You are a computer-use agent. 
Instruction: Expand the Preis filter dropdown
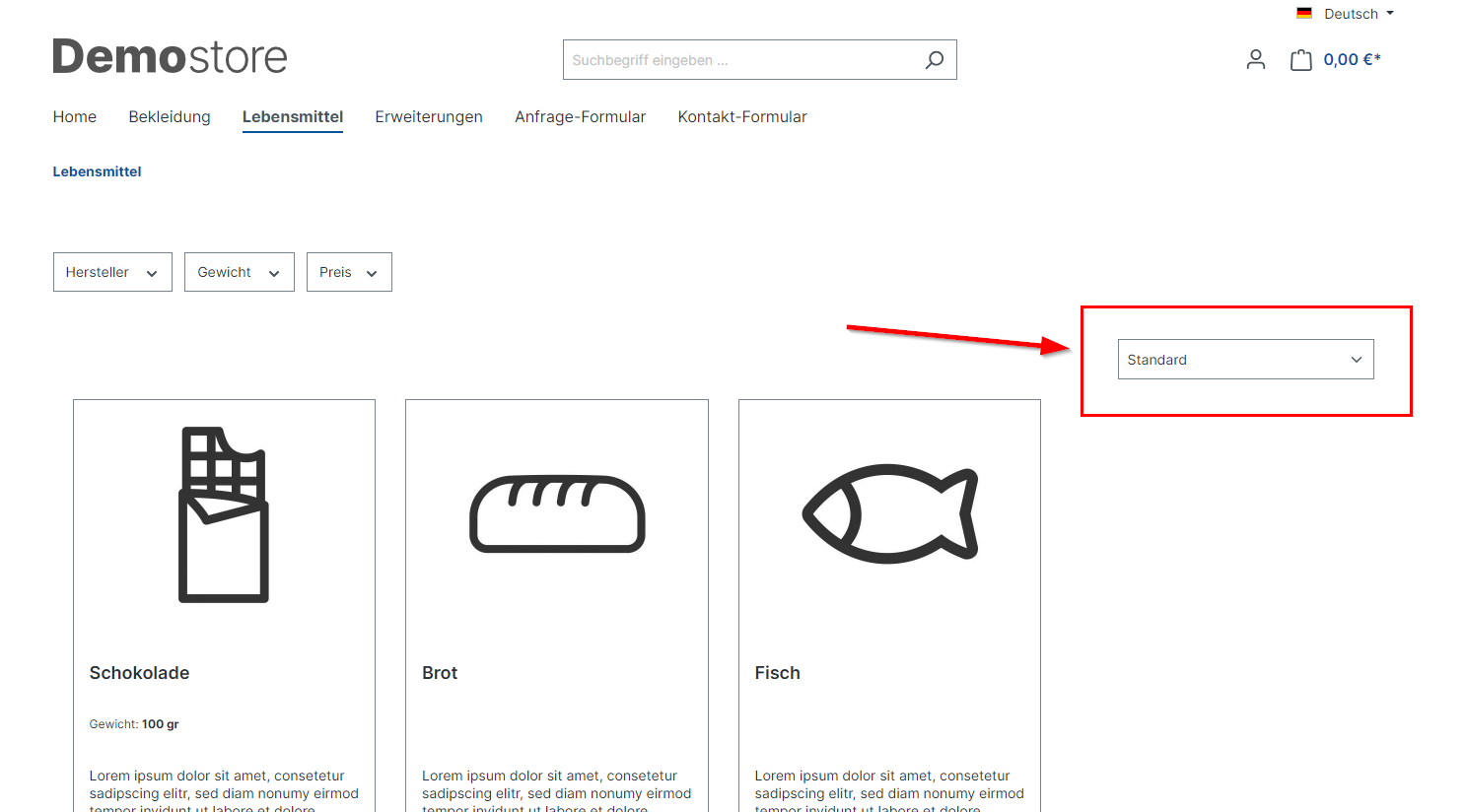[x=349, y=272]
